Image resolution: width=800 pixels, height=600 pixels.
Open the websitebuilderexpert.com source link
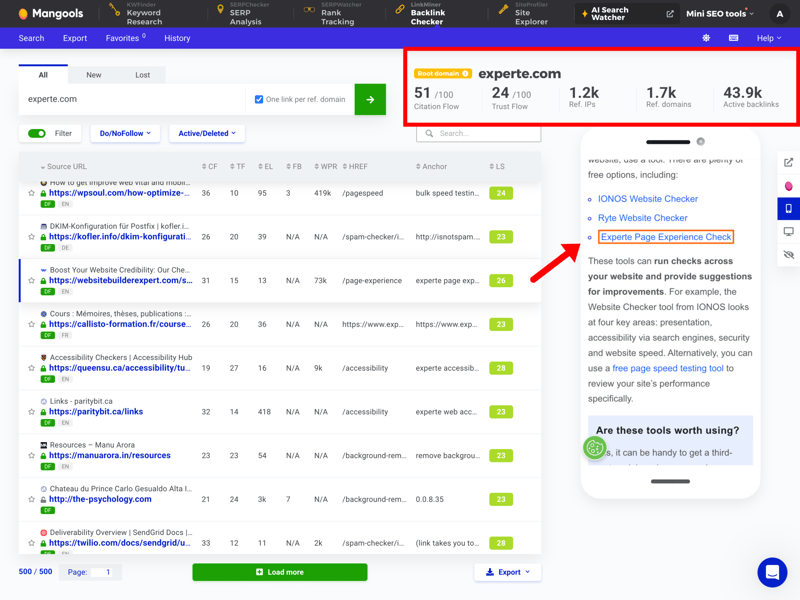click(x=120, y=281)
